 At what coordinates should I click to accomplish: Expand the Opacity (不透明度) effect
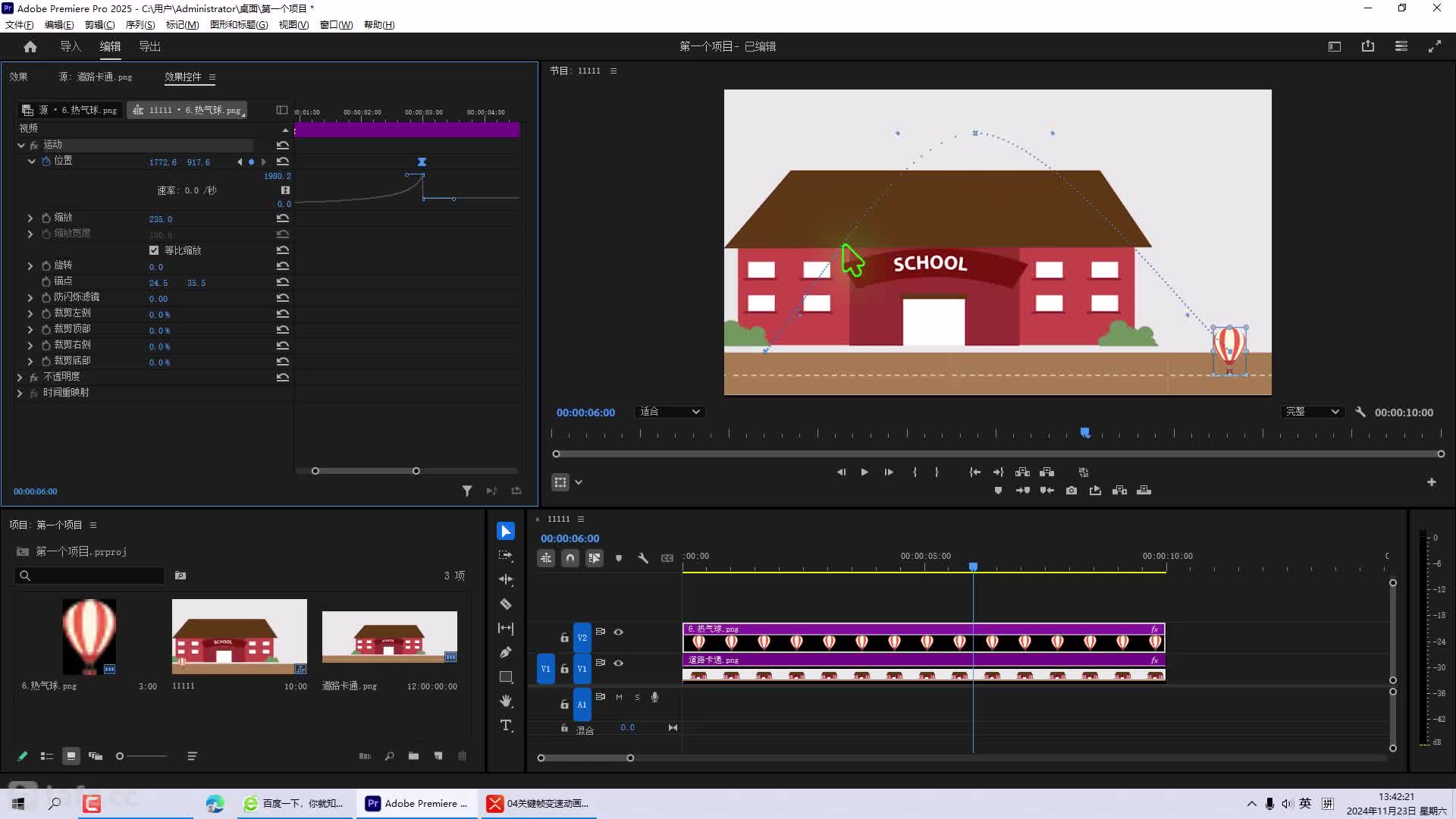(x=20, y=377)
